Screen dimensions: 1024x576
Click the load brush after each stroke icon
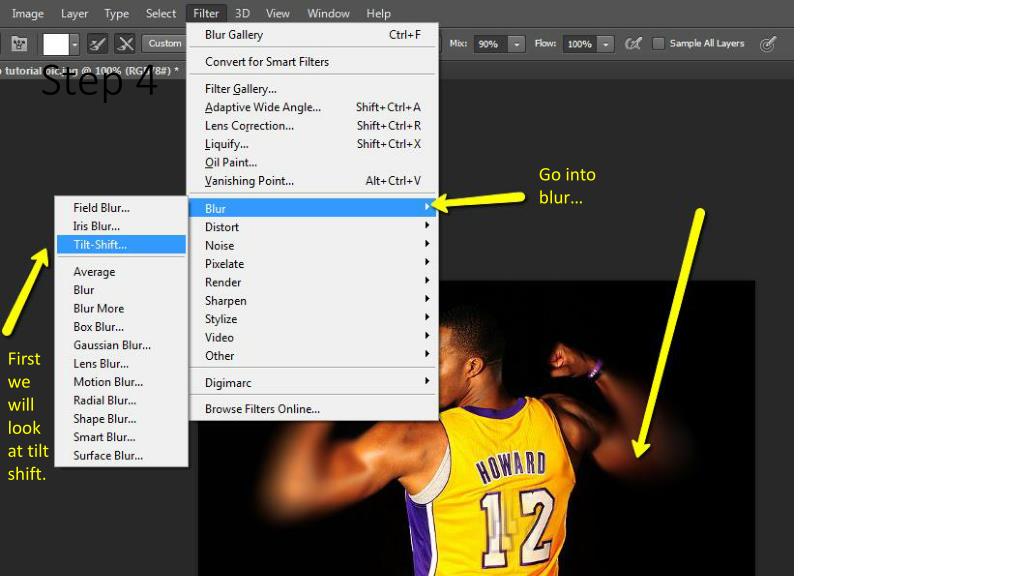click(x=97, y=44)
